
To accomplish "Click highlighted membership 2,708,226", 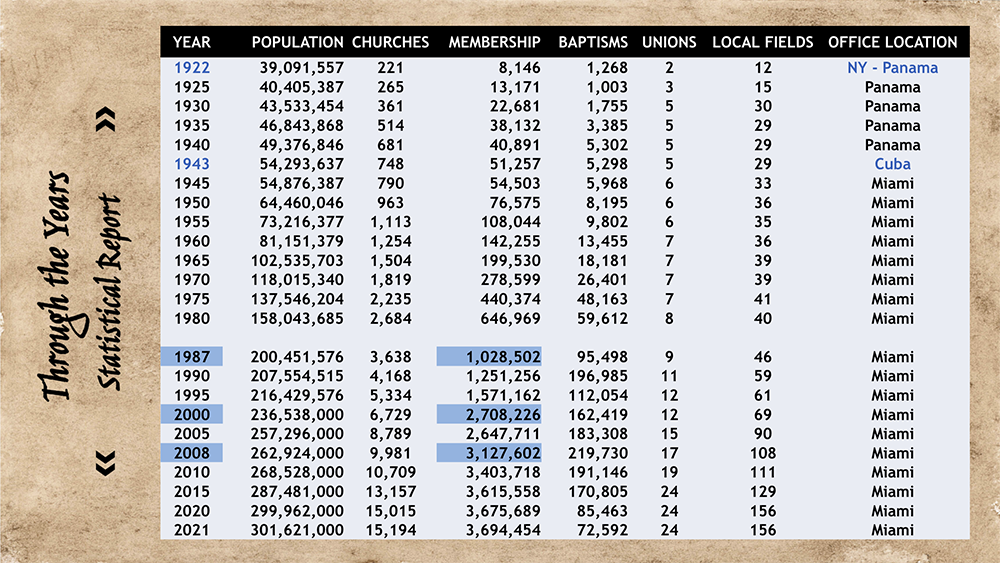I will pyautogui.click(x=489, y=414).
